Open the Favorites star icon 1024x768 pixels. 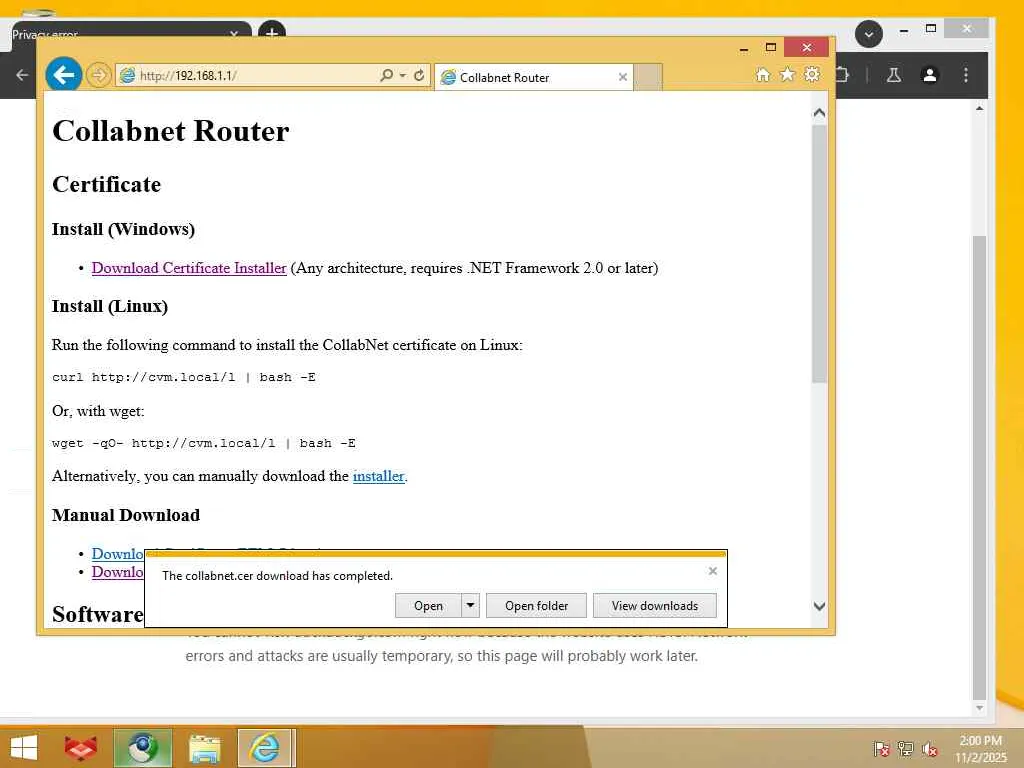point(788,74)
